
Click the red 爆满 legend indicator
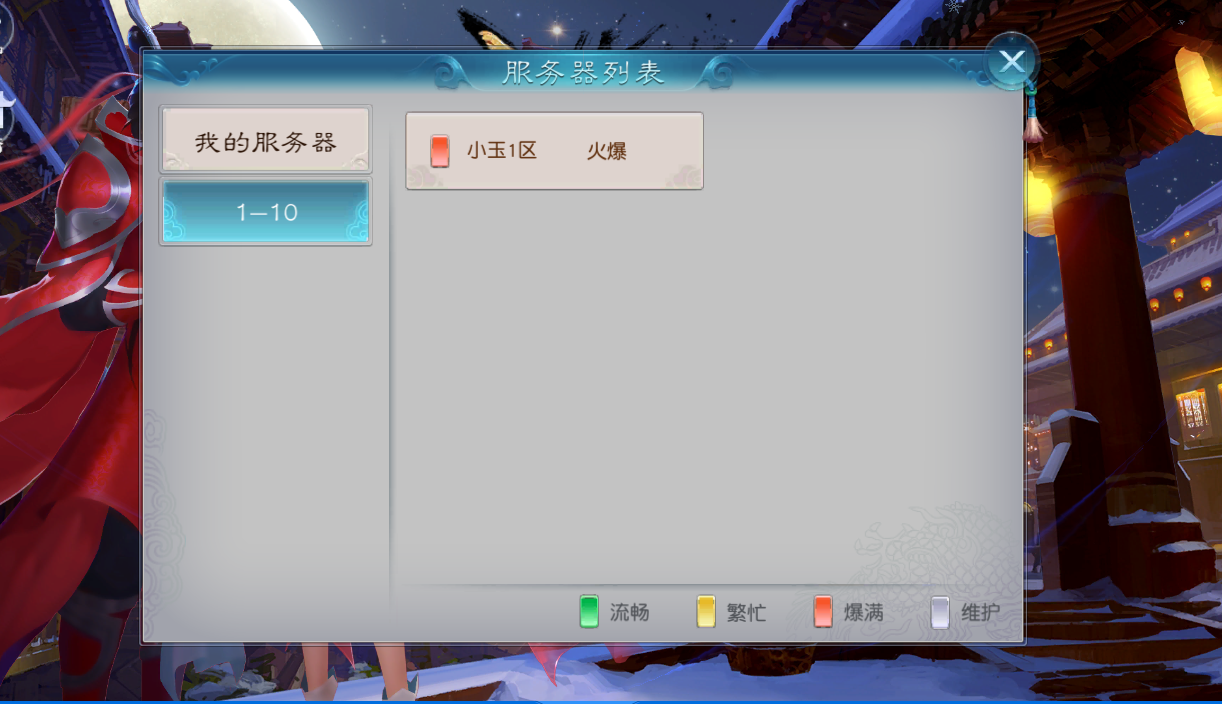(823, 611)
